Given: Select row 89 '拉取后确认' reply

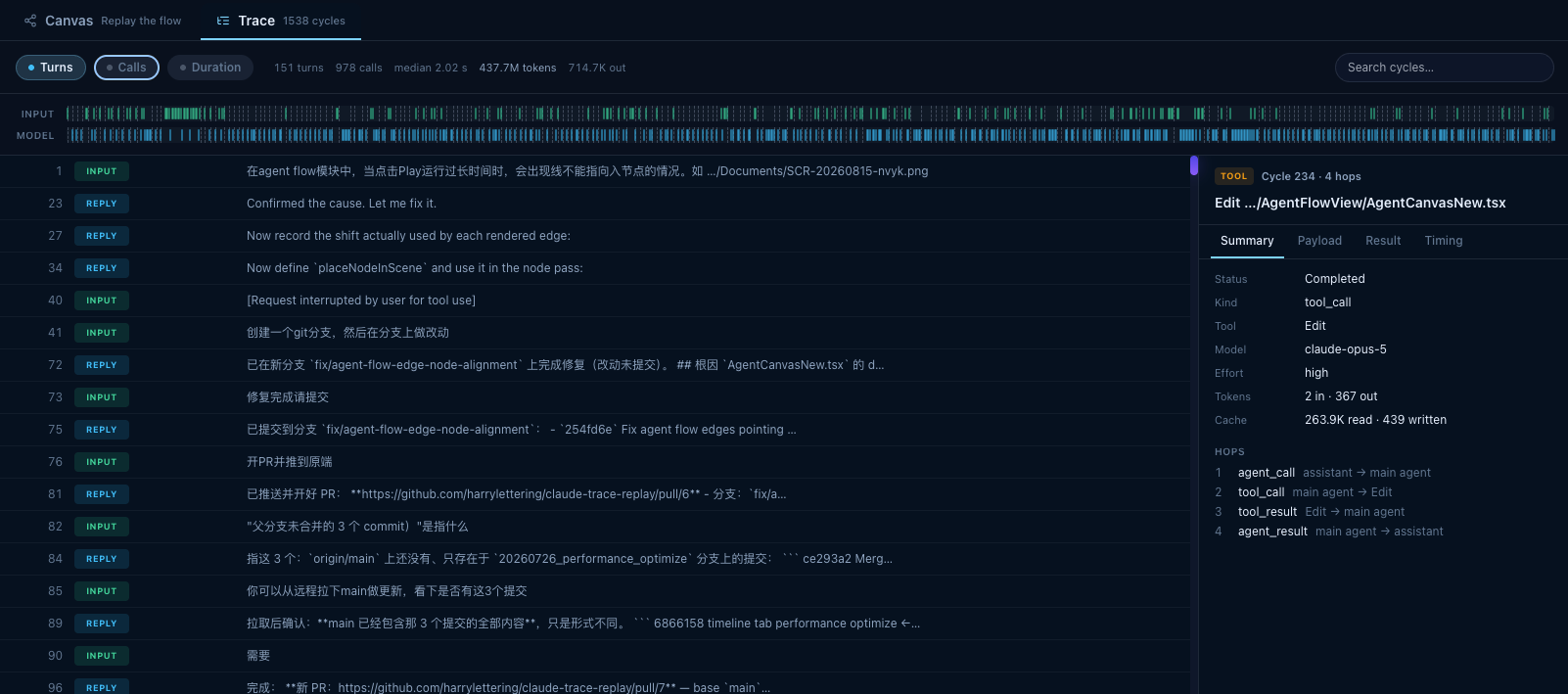Looking at the screenshot, I should [x=595, y=624].
